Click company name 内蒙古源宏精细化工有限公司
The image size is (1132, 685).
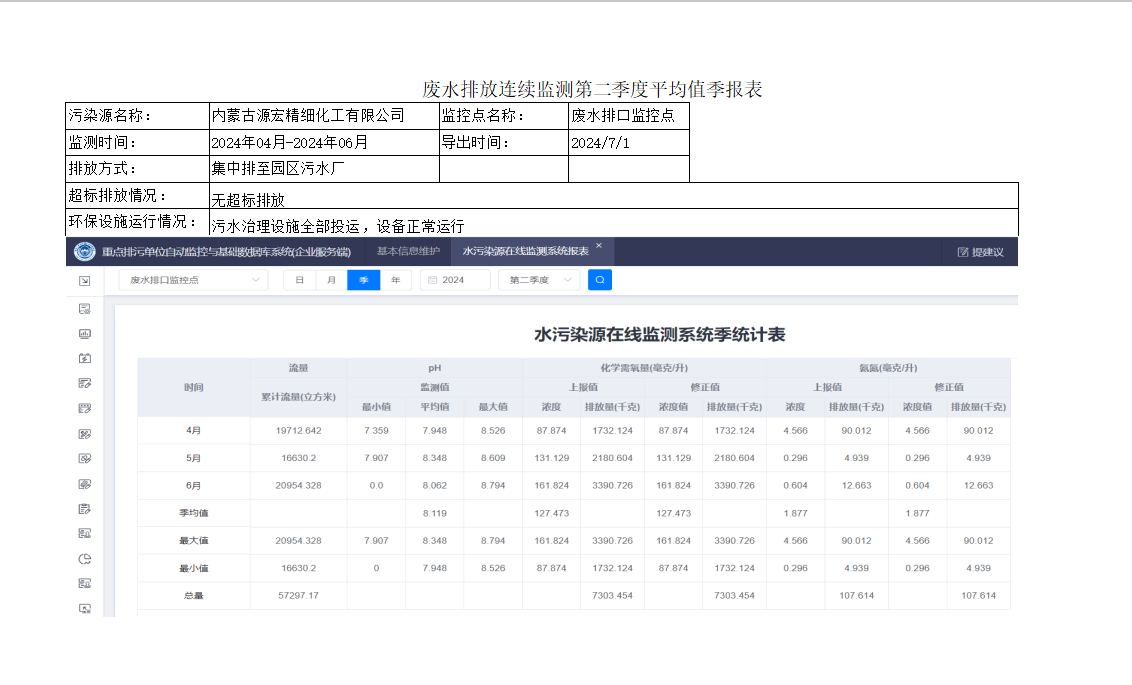pos(308,115)
